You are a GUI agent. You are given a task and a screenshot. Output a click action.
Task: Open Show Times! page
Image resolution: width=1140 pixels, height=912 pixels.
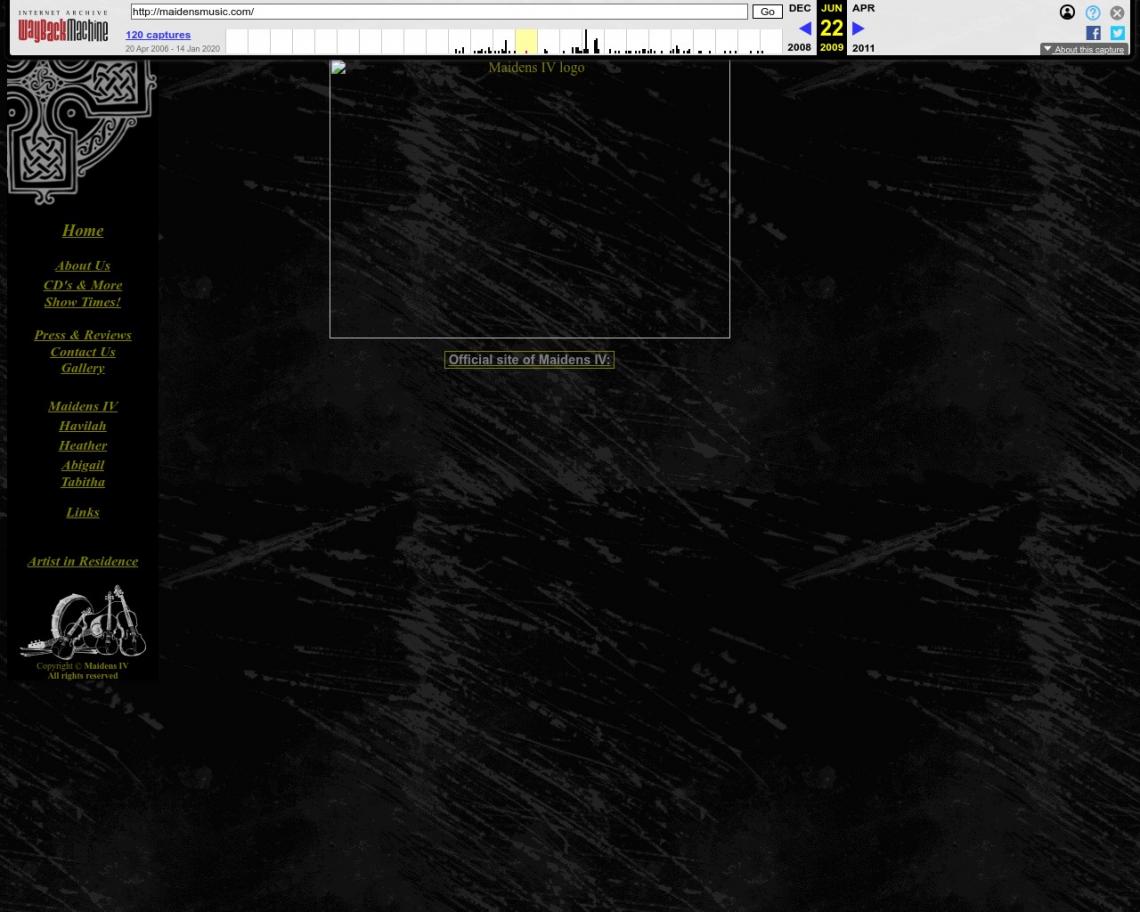tap(82, 302)
